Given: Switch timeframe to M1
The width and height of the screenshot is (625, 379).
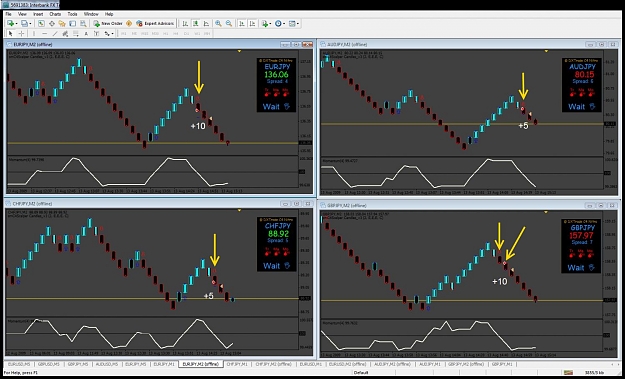Looking at the screenshot, I should (x=124, y=34).
